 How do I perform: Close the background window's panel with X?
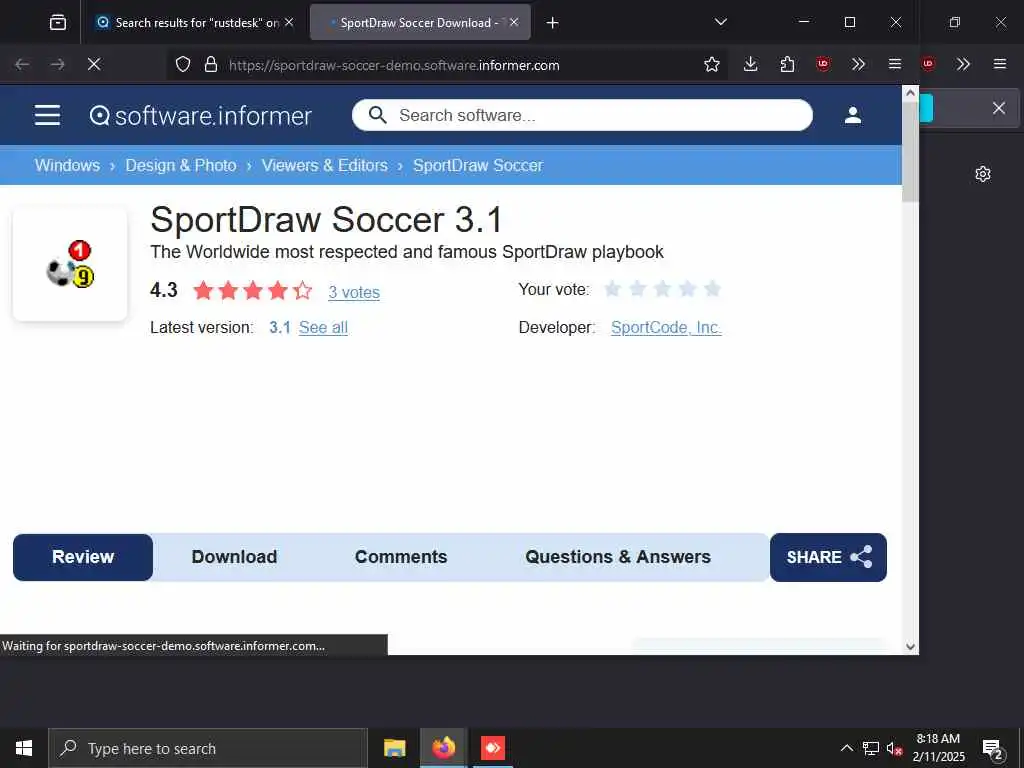click(999, 108)
